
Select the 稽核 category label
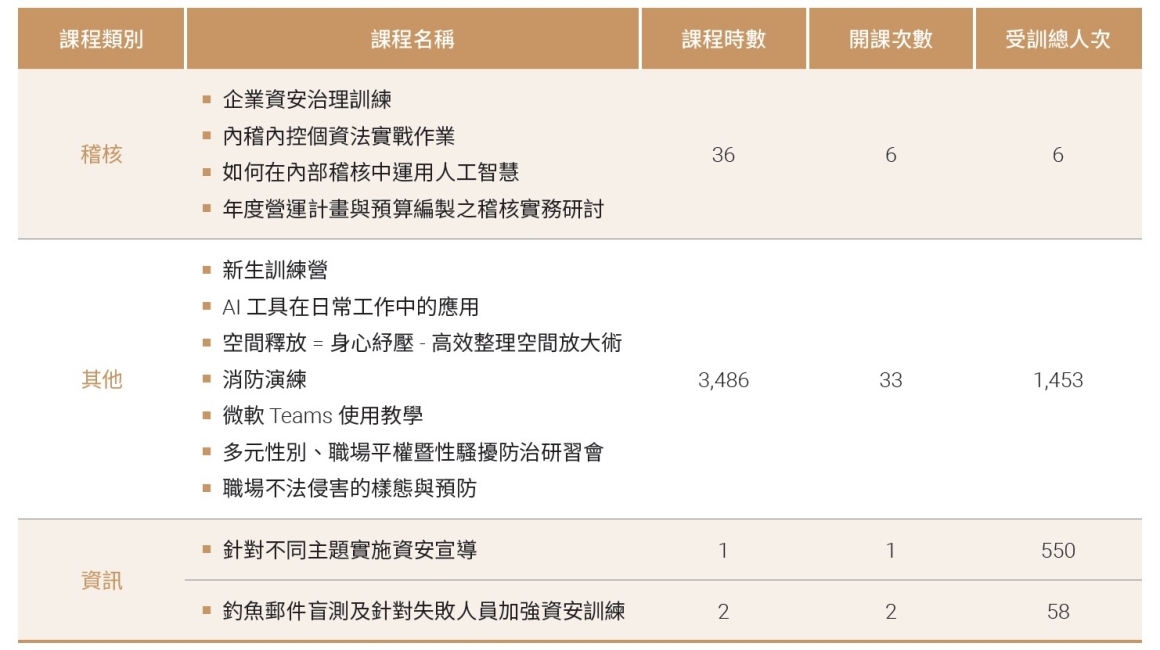(101, 155)
